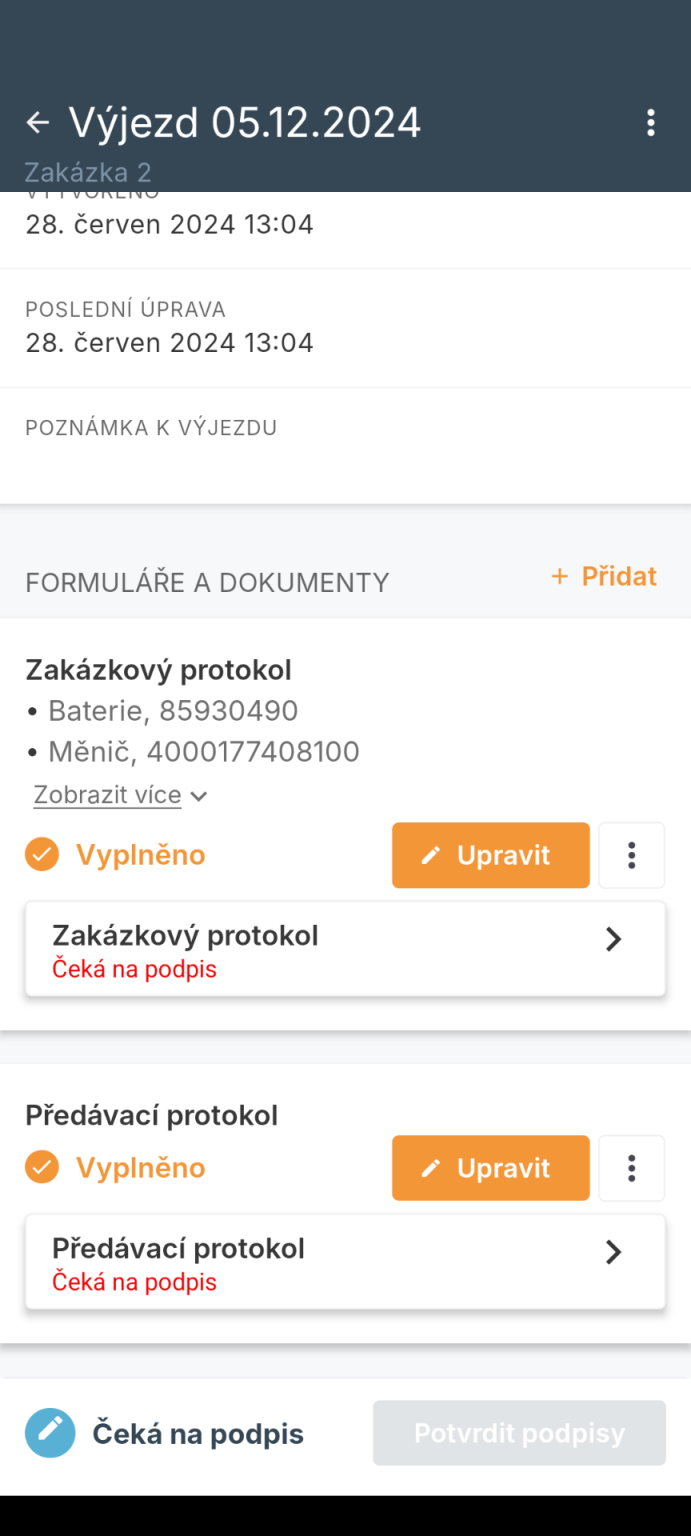
Task: Select the Zakázka 2 label under the title
Action: point(87,172)
